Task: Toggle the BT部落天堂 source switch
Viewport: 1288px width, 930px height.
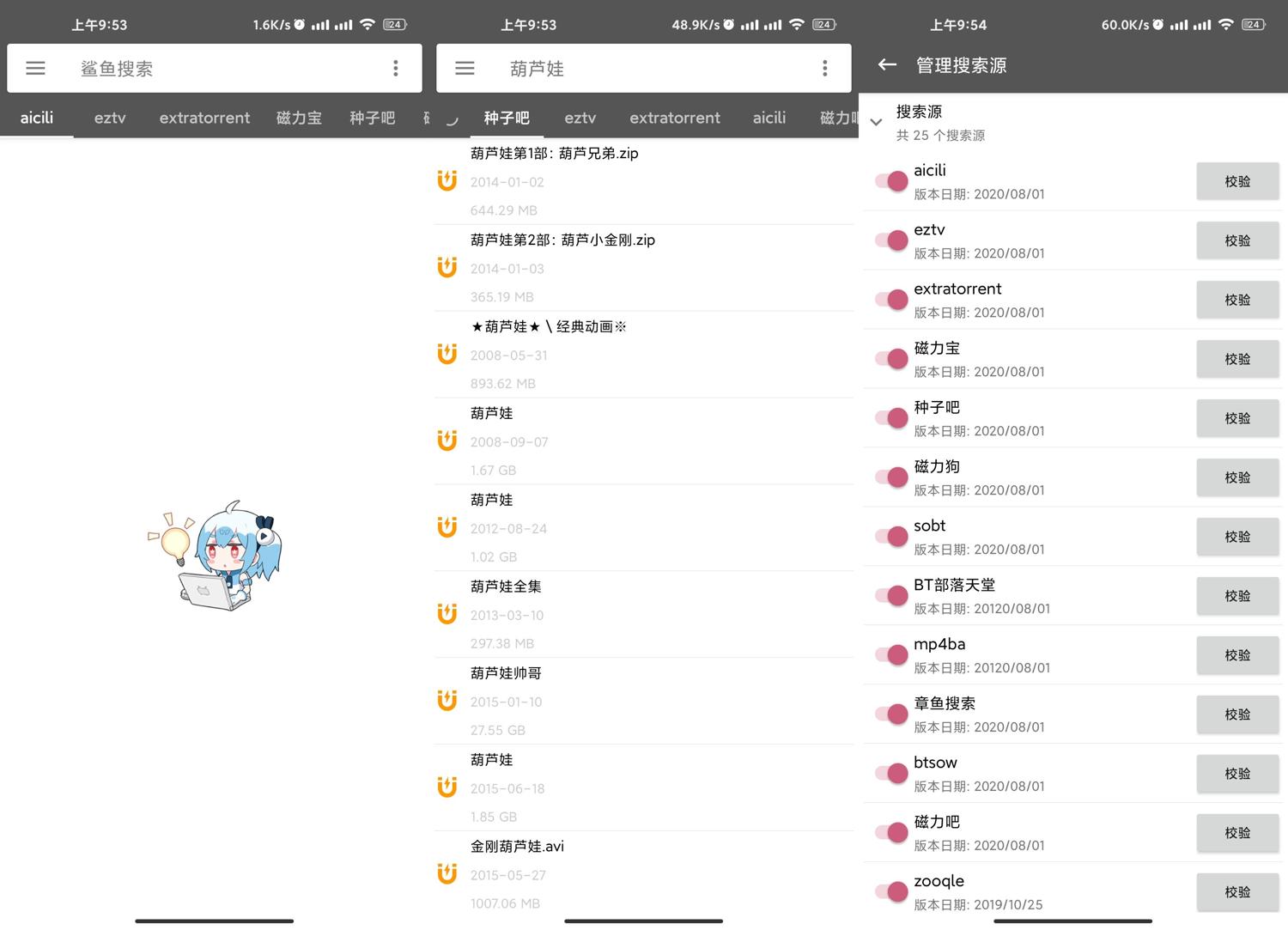Action: [891, 596]
